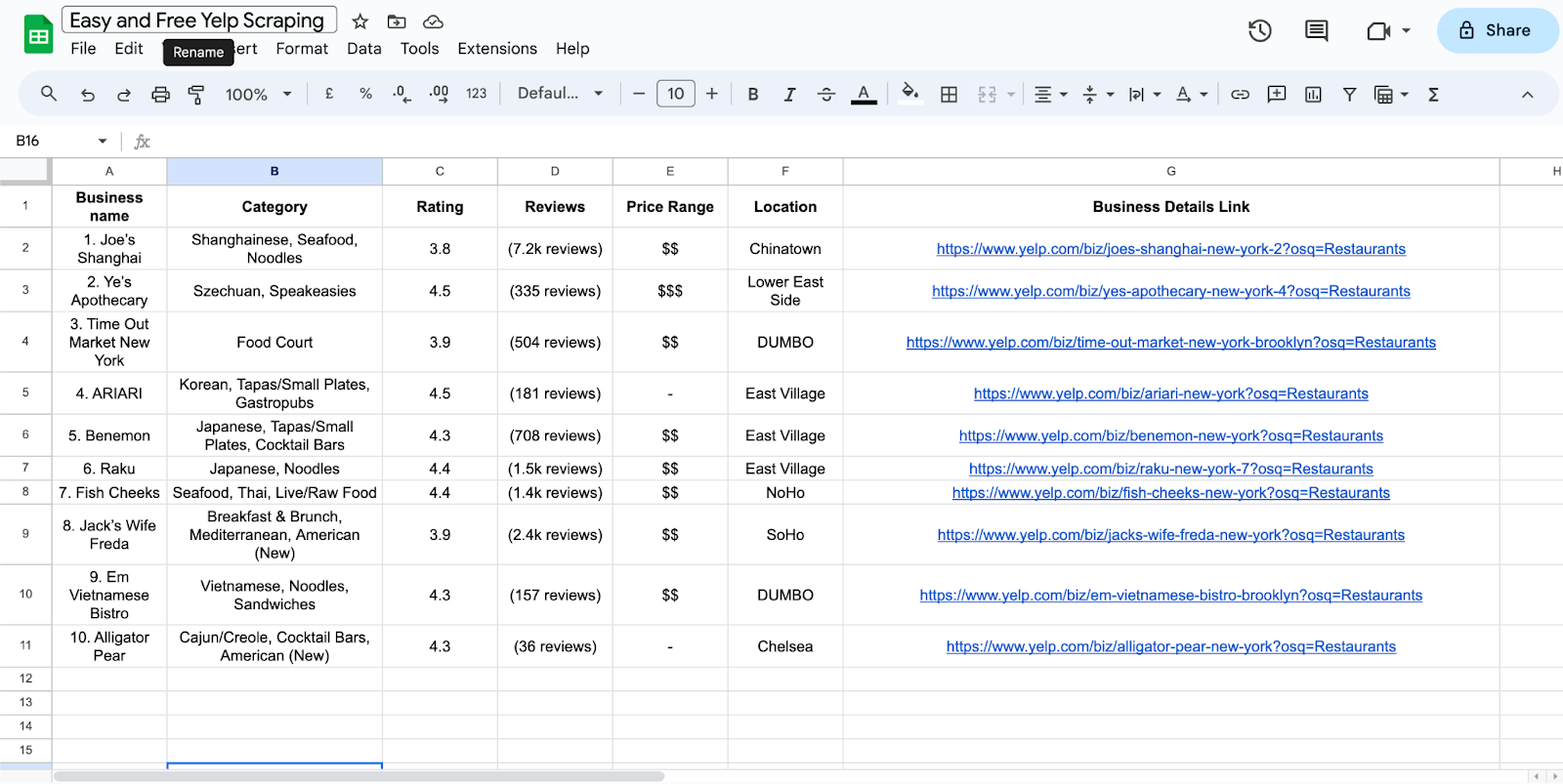Collapse the toolbar with chevron
Viewport: 1563px width, 784px height.
click(x=1527, y=95)
